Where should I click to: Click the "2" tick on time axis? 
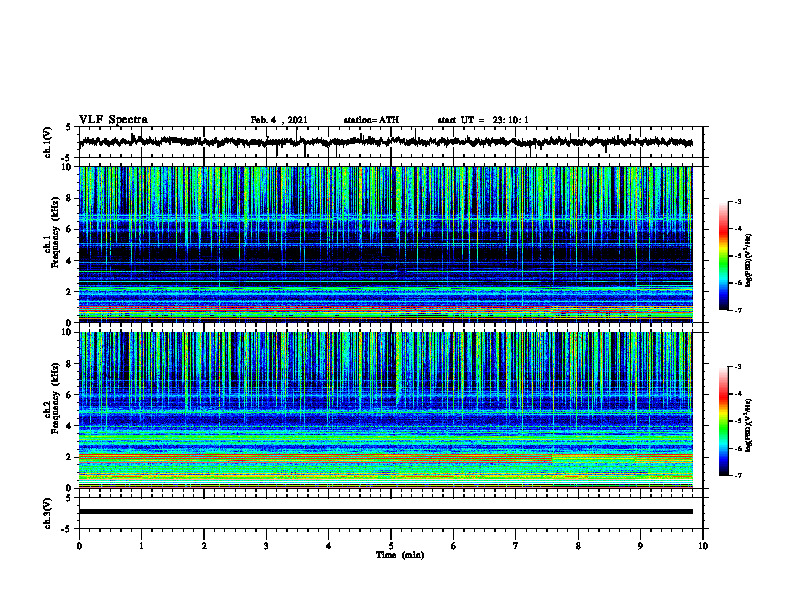click(204, 546)
